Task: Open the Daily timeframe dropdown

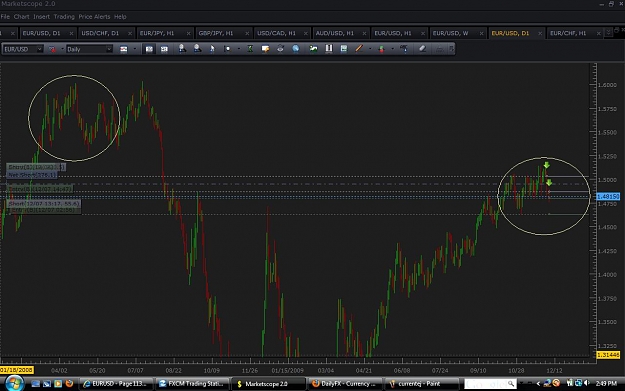Action: click(x=89, y=49)
